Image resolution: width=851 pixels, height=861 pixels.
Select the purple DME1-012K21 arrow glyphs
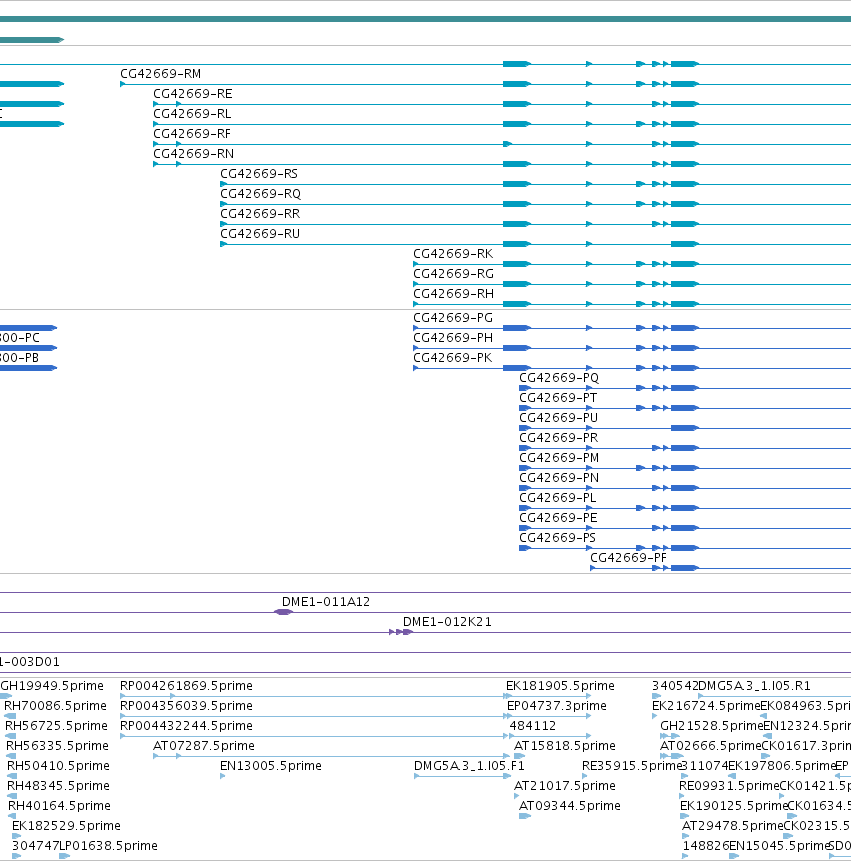401,632
